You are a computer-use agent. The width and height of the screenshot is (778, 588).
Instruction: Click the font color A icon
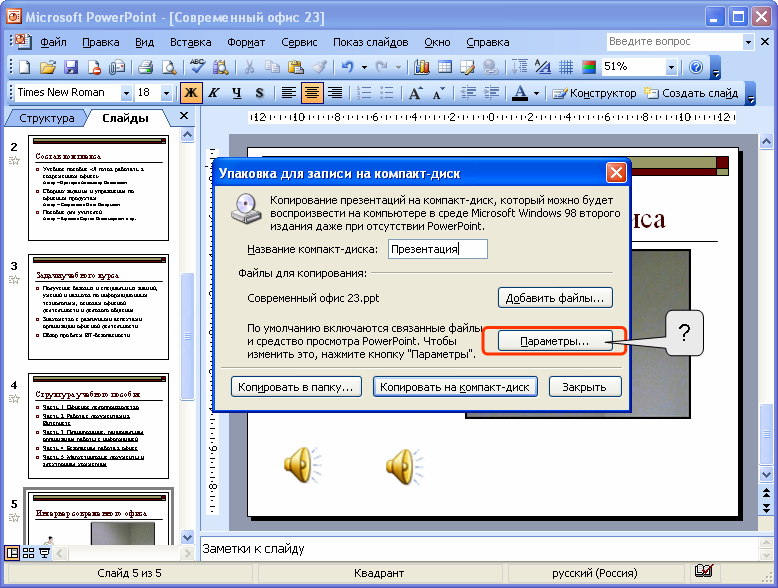click(519, 93)
